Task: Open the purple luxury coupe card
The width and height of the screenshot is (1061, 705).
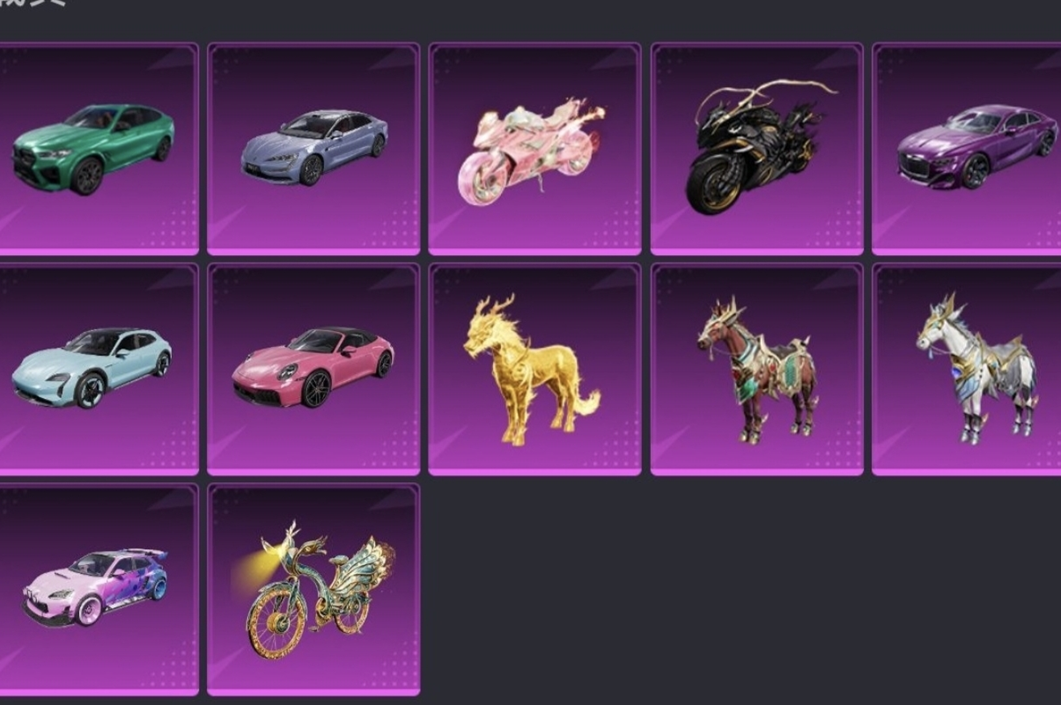Action: tap(966, 149)
